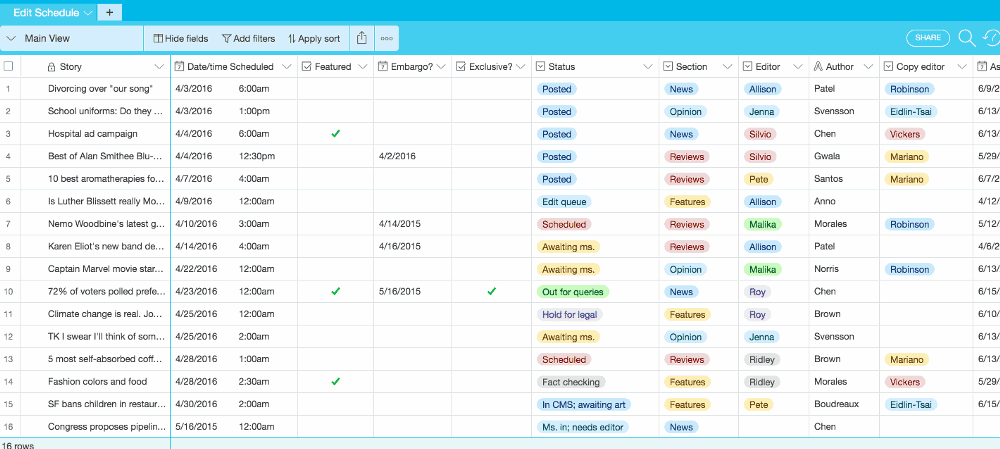
Task: Click the Edit queue status tag
Action: [564, 202]
